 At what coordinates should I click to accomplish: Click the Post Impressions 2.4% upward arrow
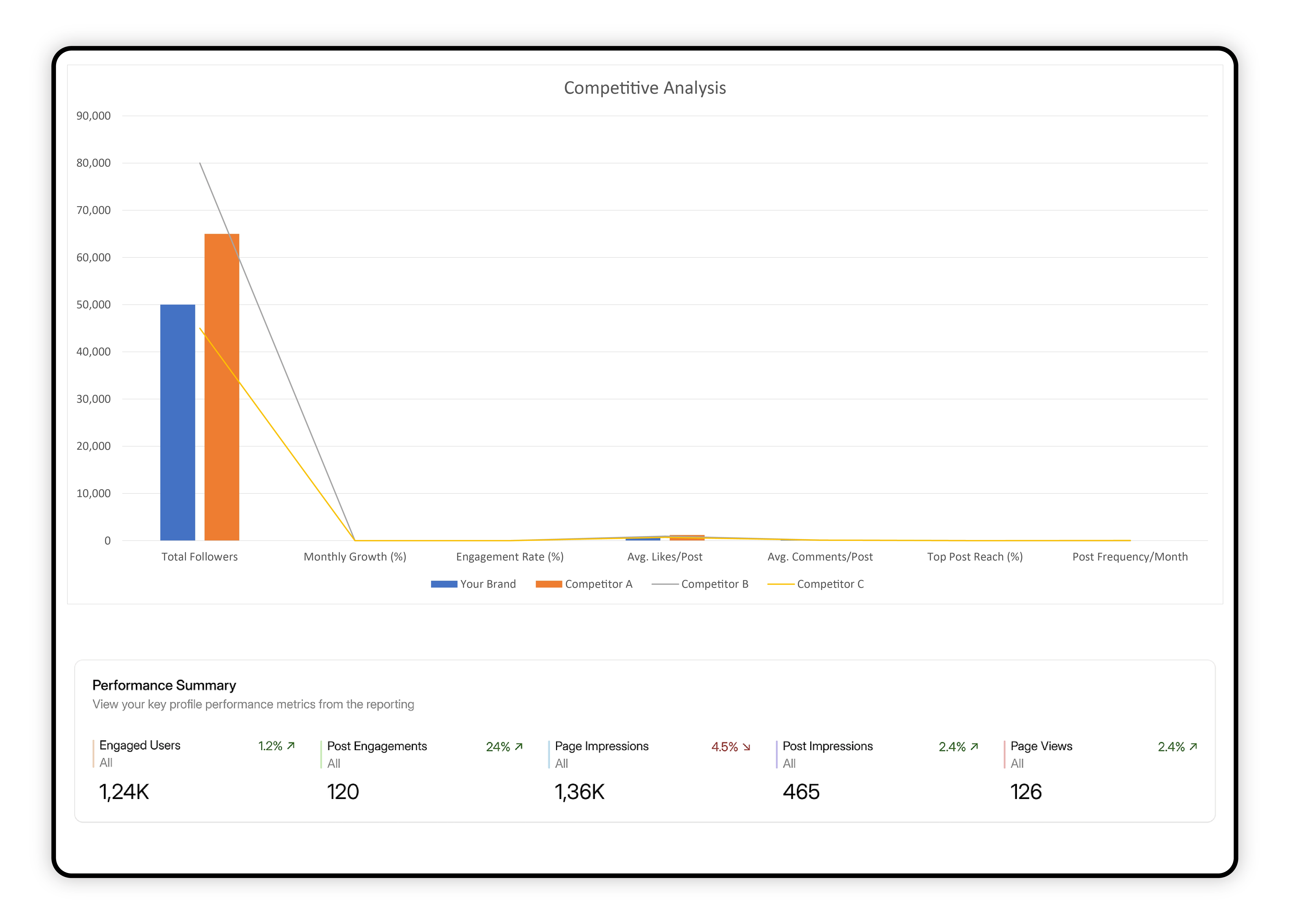point(974,746)
